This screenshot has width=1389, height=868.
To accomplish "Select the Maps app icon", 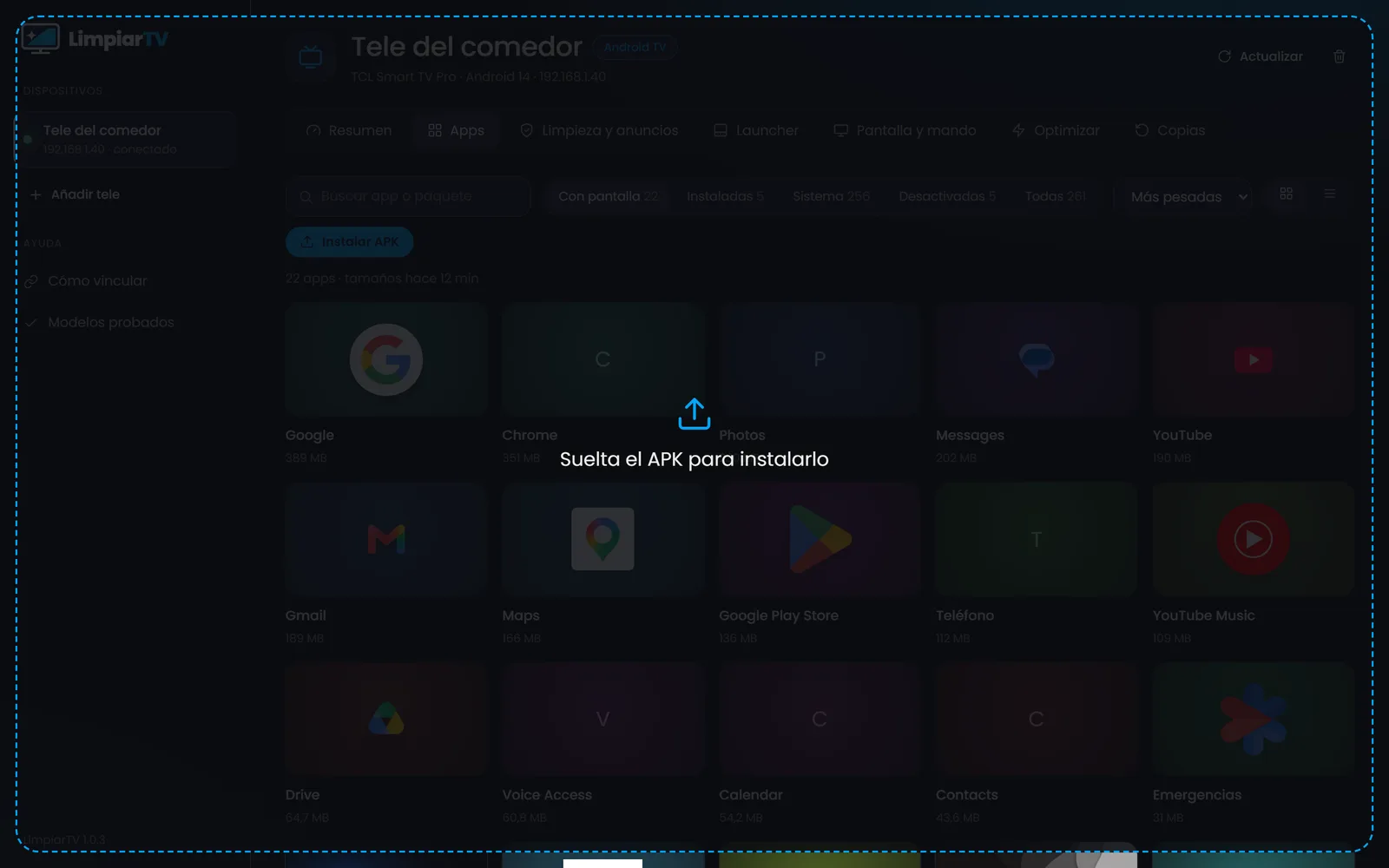I will point(602,539).
